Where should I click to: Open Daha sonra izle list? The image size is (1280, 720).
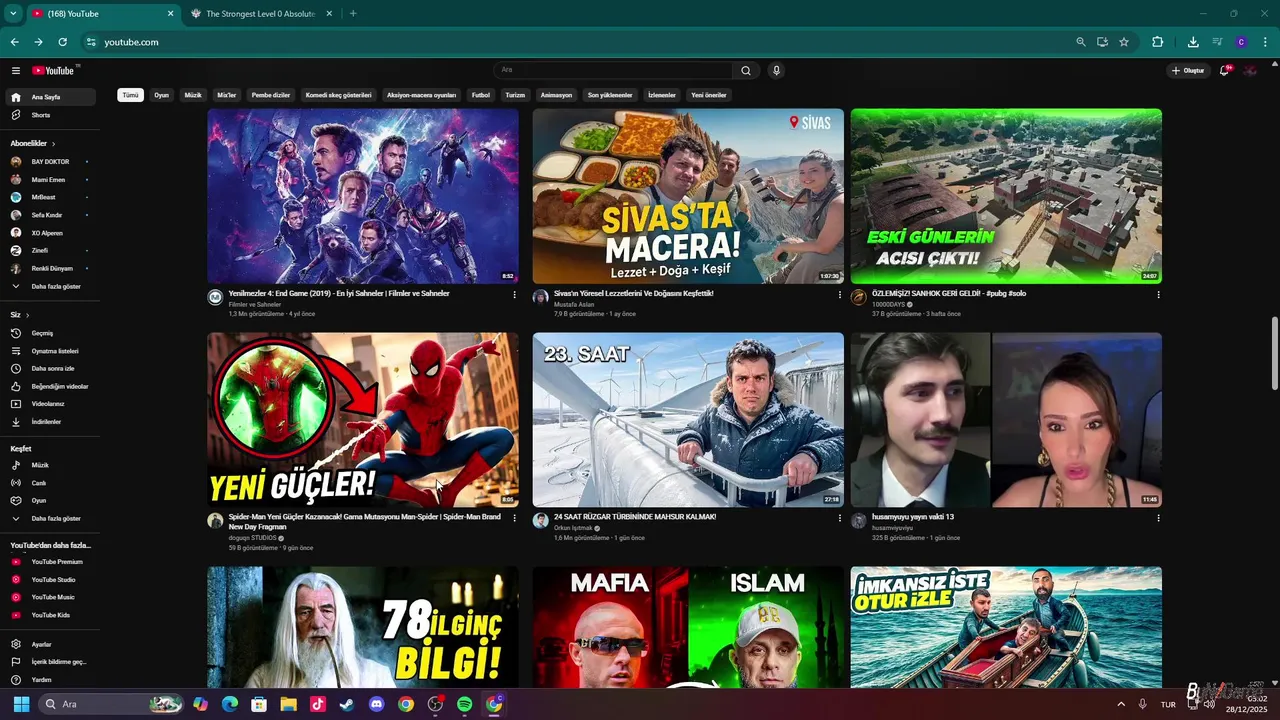[x=52, y=368]
